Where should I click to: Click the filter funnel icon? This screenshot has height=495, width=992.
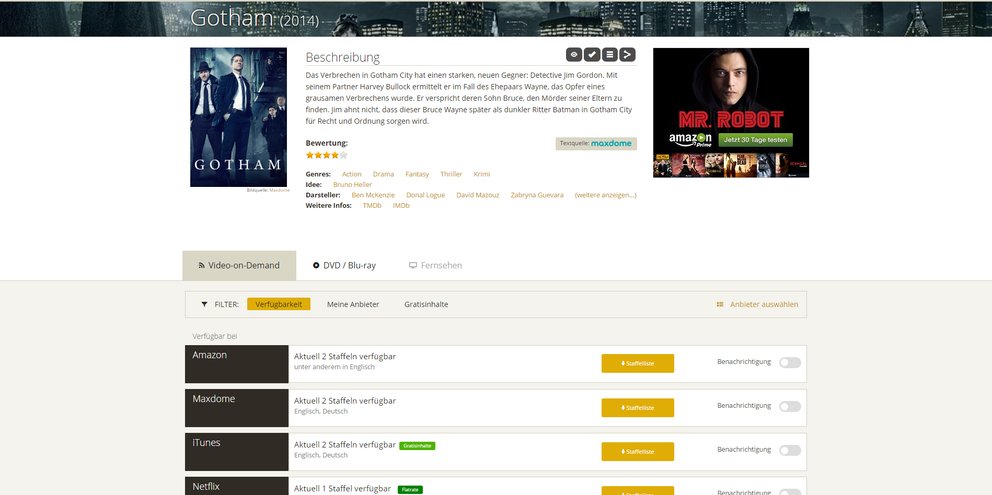click(204, 304)
